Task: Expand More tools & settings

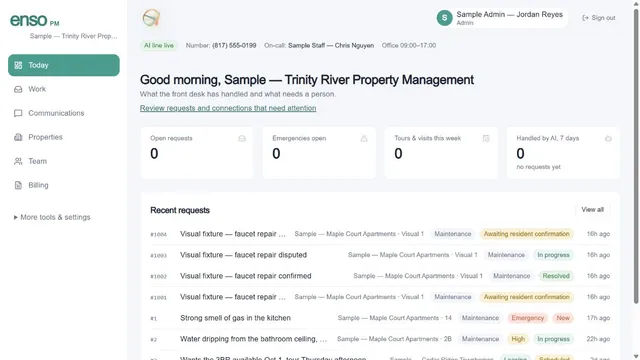Action: (52, 217)
